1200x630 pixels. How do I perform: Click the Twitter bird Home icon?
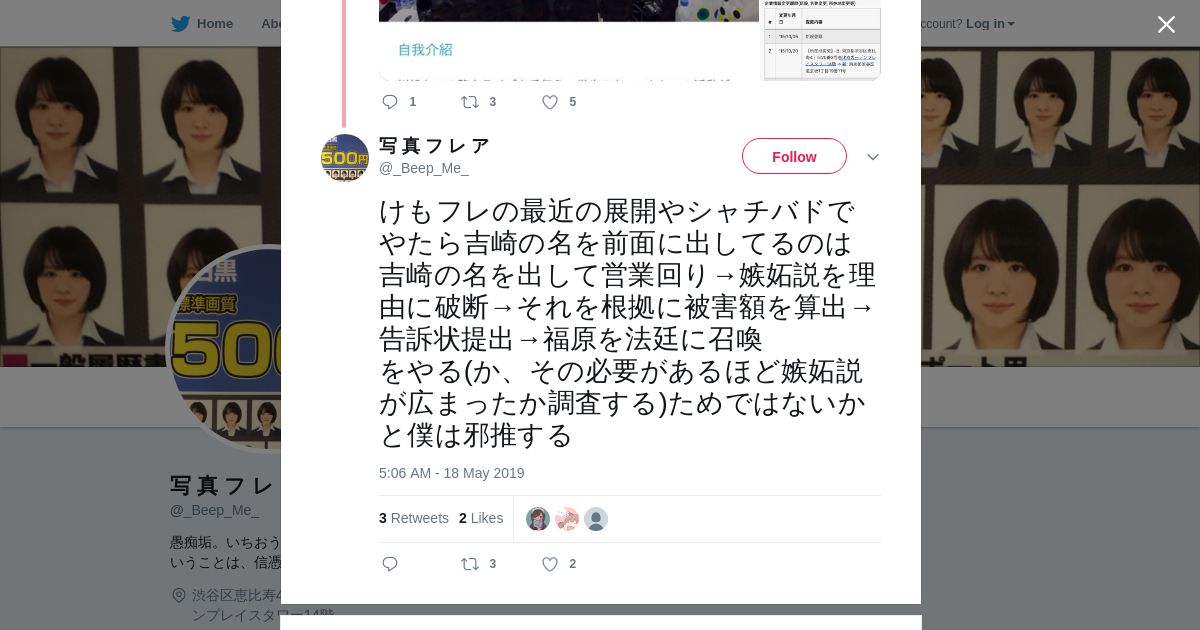click(x=180, y=23)
